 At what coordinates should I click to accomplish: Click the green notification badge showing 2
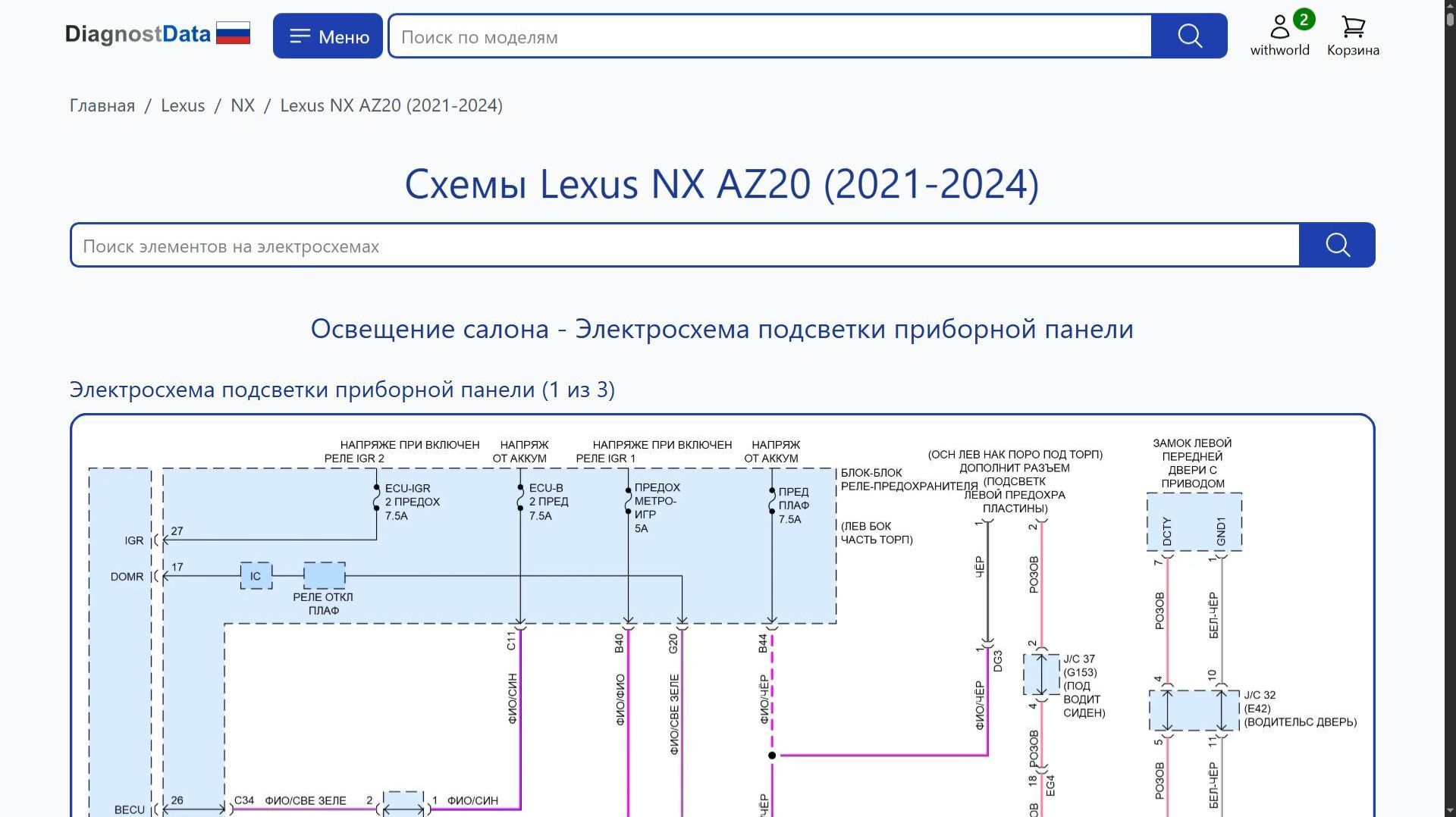1304,19
